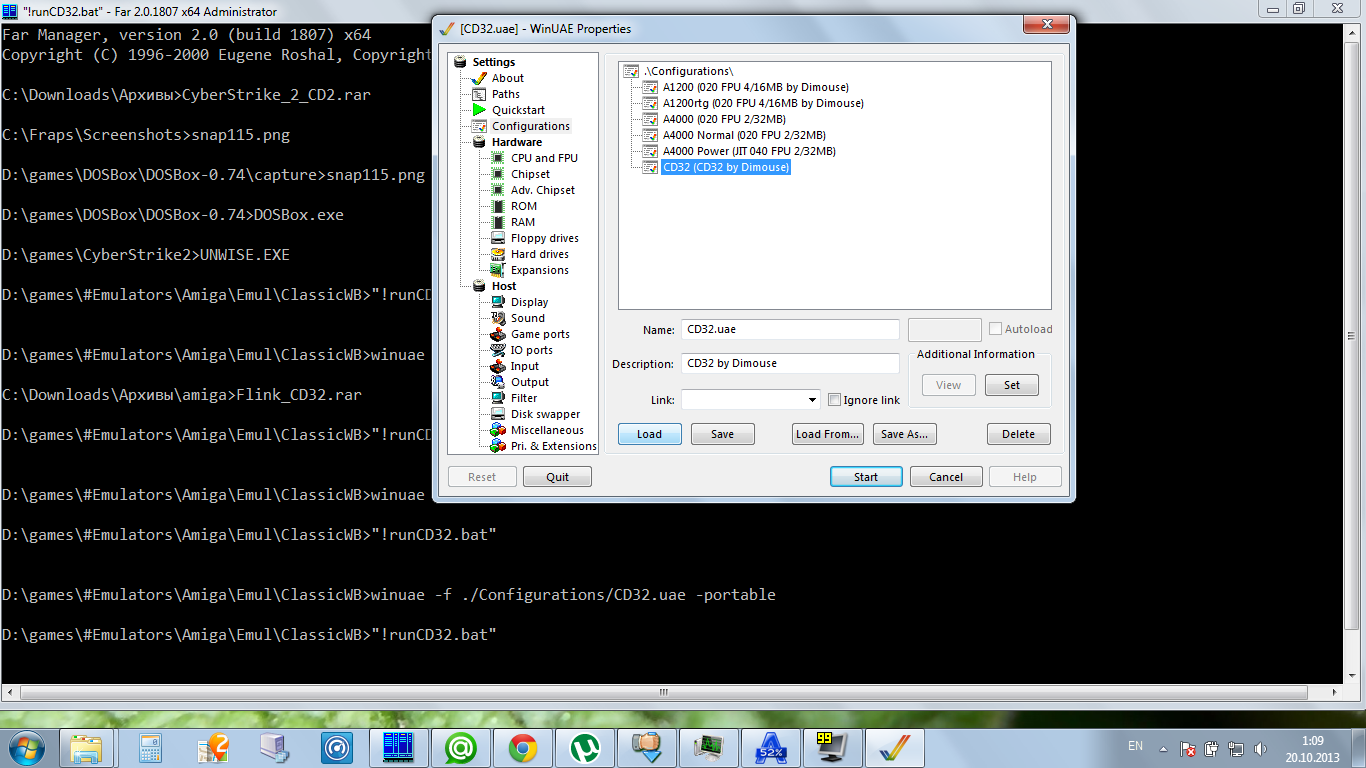
Task: Click the Help button
Action: [x=1025, y=477]
